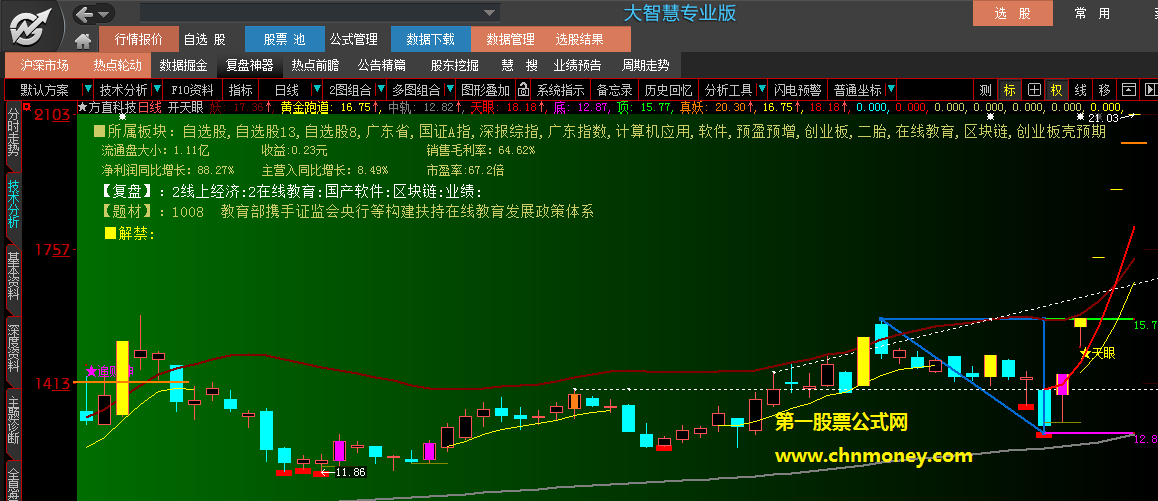Click the 常用 button
Viewport: 1158px width, 501px height.
click(1092, 13)
